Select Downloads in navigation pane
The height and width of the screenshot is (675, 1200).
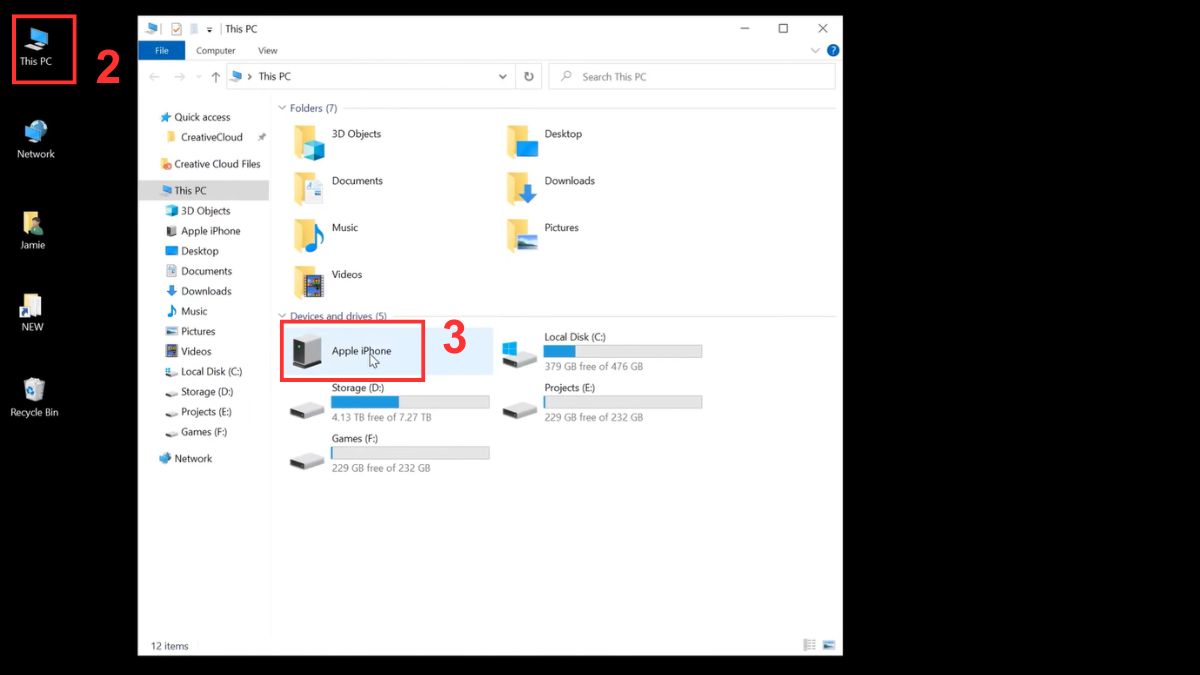pos(205,291)
